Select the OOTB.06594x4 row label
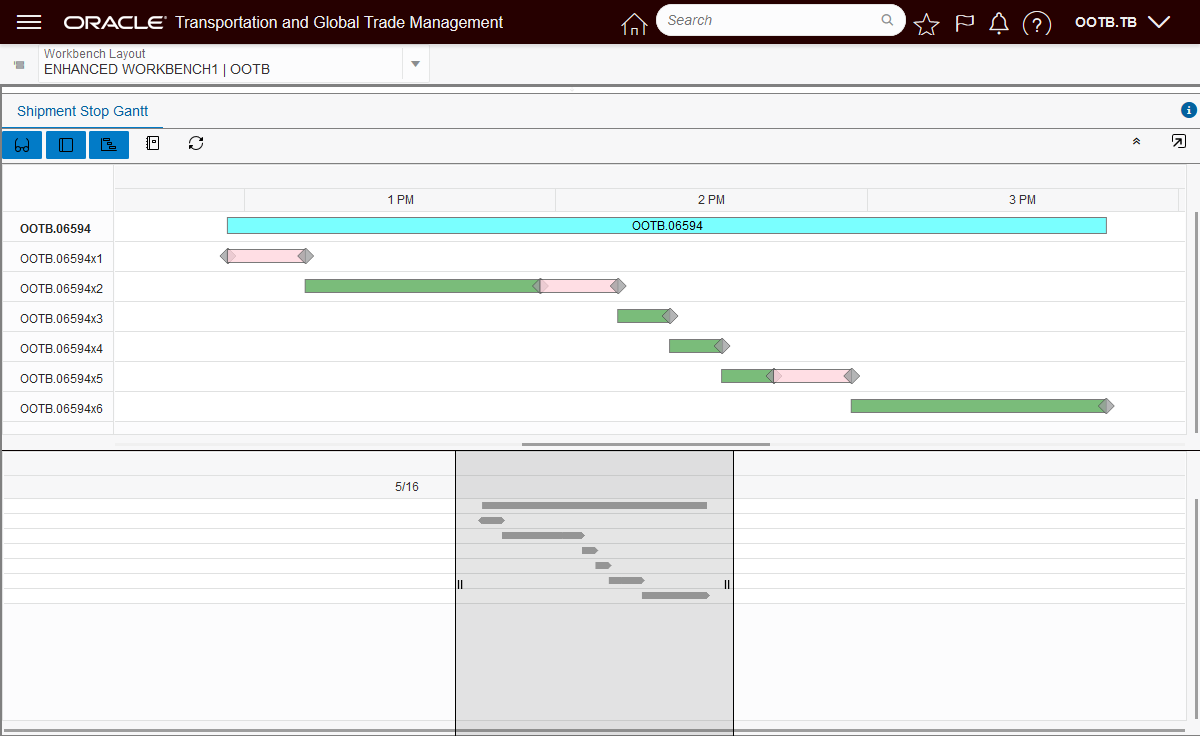Screen dimensions: 1200x736 coord(61,349)
